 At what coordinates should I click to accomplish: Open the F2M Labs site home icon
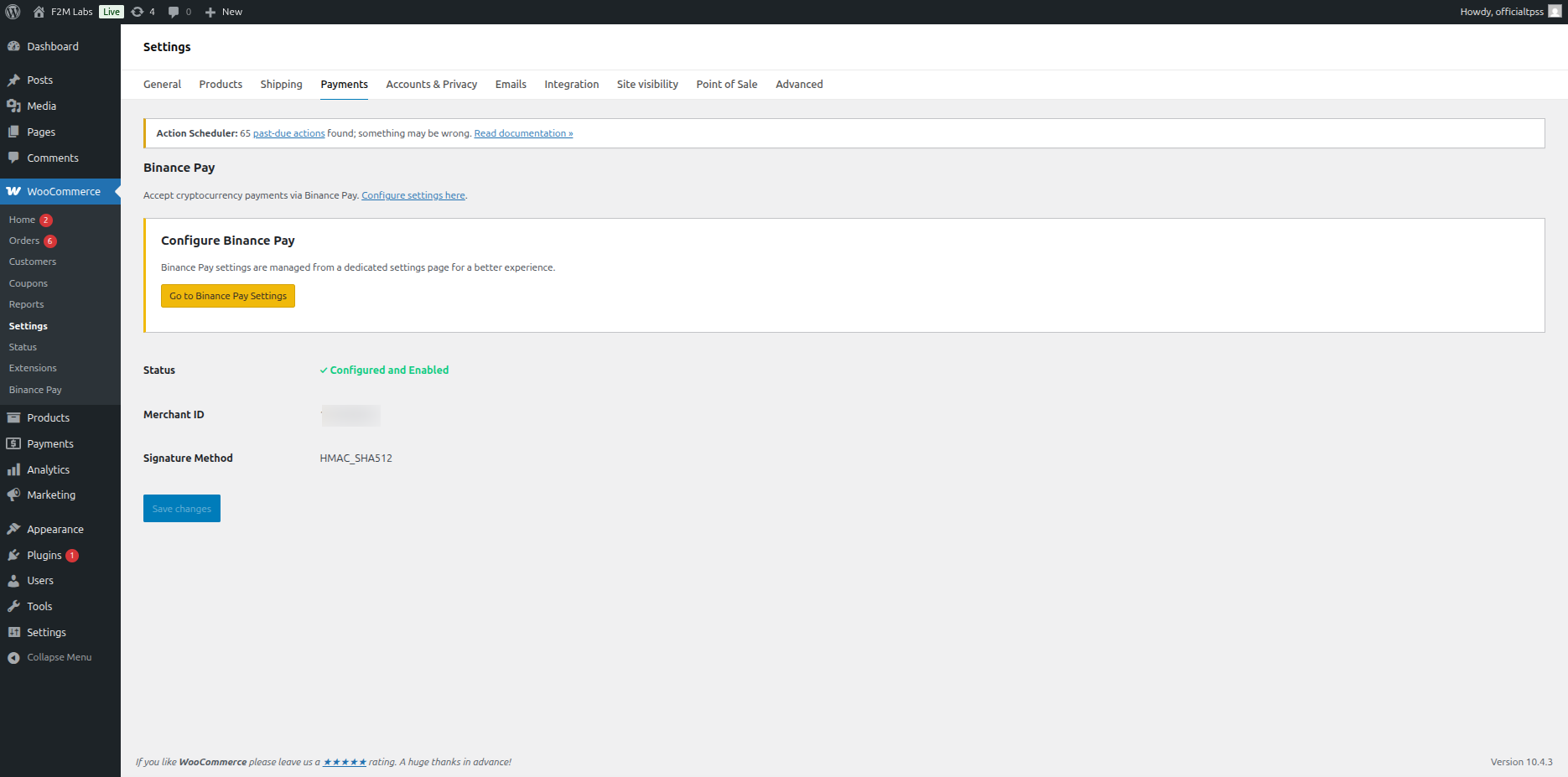(x=39, y=12)
